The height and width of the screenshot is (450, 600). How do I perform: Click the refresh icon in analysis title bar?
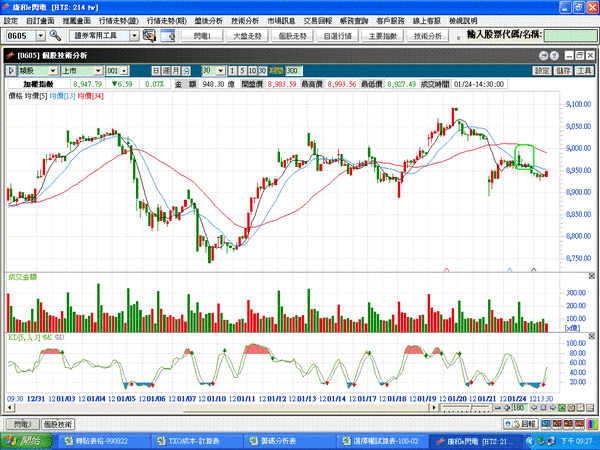tap(543, 56)
